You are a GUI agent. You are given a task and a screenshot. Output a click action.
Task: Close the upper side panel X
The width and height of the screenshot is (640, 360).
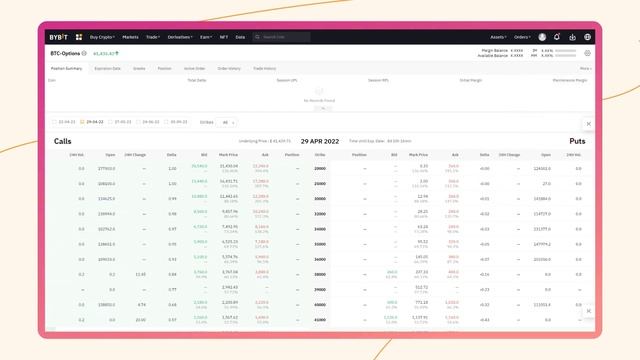click(589, 124)
